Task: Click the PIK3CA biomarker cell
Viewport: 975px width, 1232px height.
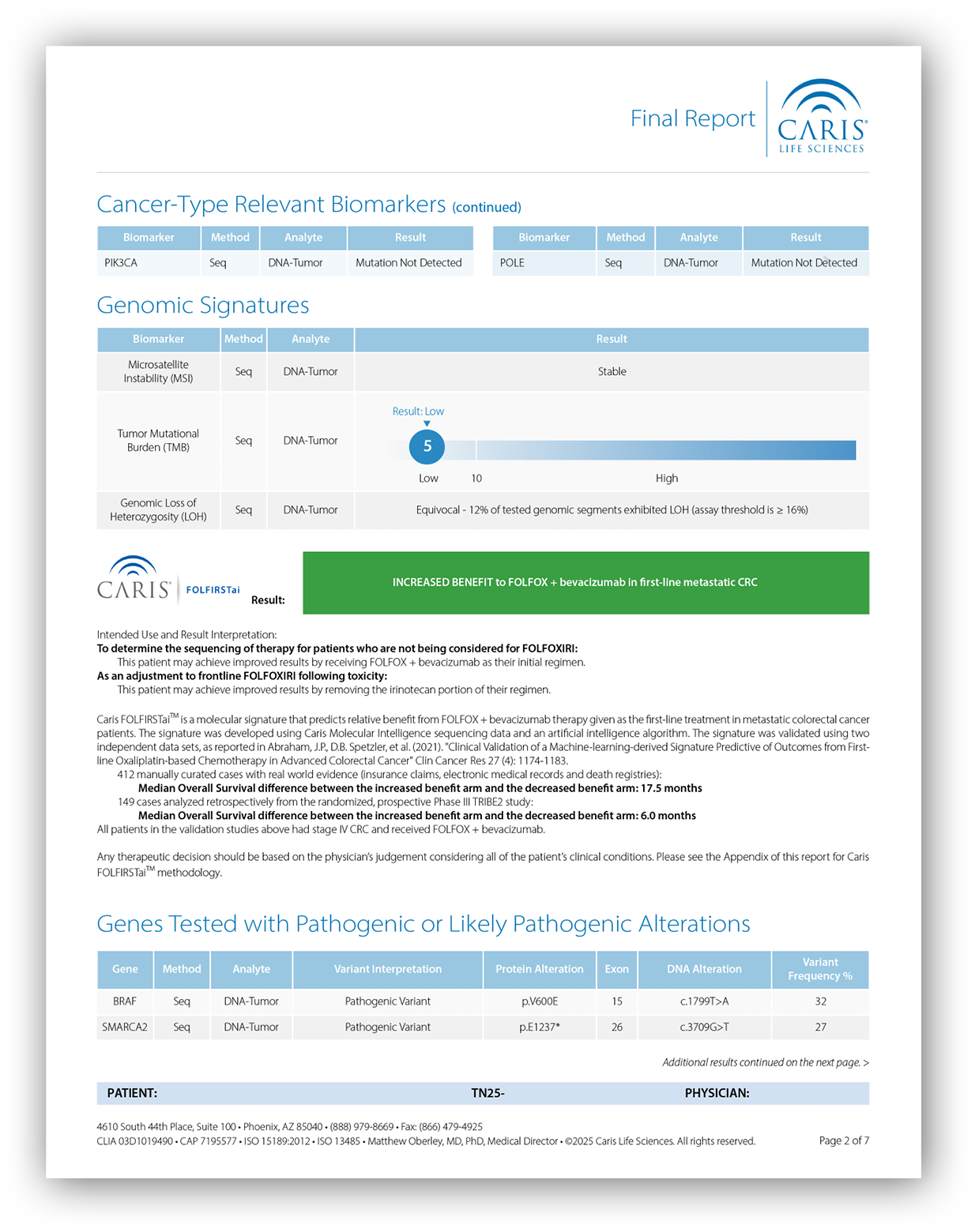Action: tap(121, 263)
